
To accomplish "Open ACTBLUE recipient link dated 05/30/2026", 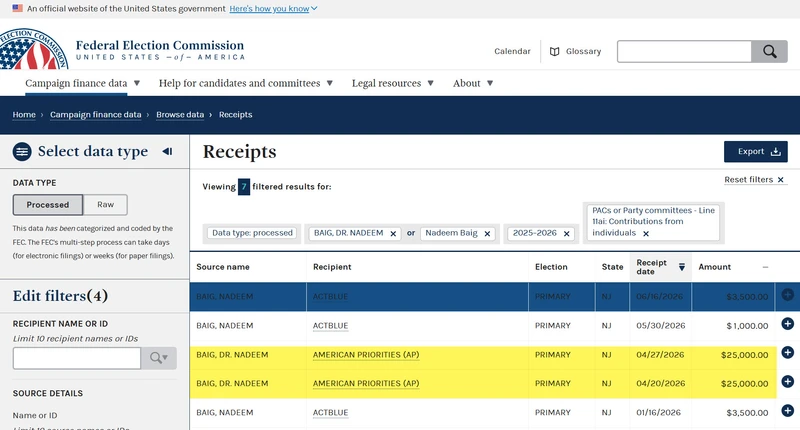I will [331, 326].
